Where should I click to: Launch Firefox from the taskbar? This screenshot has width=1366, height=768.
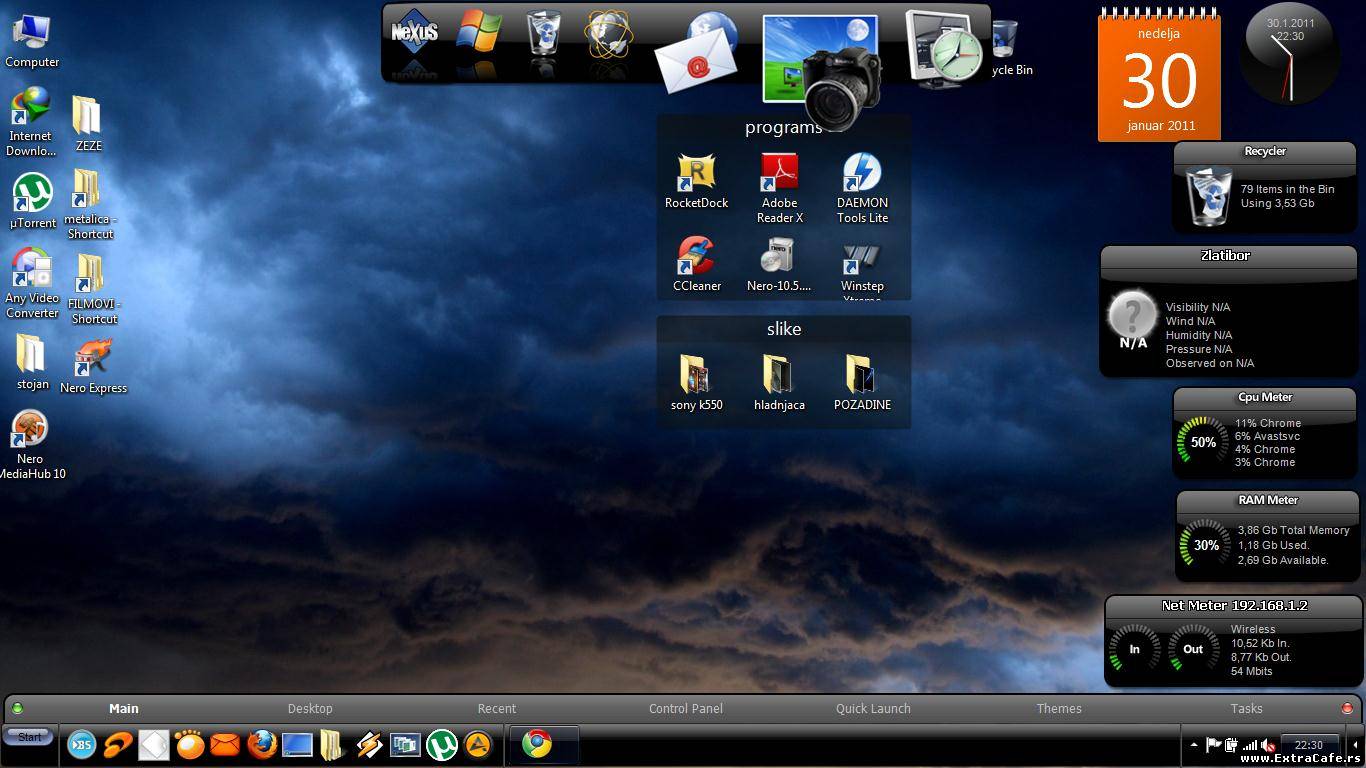click(x=262, y=745)
